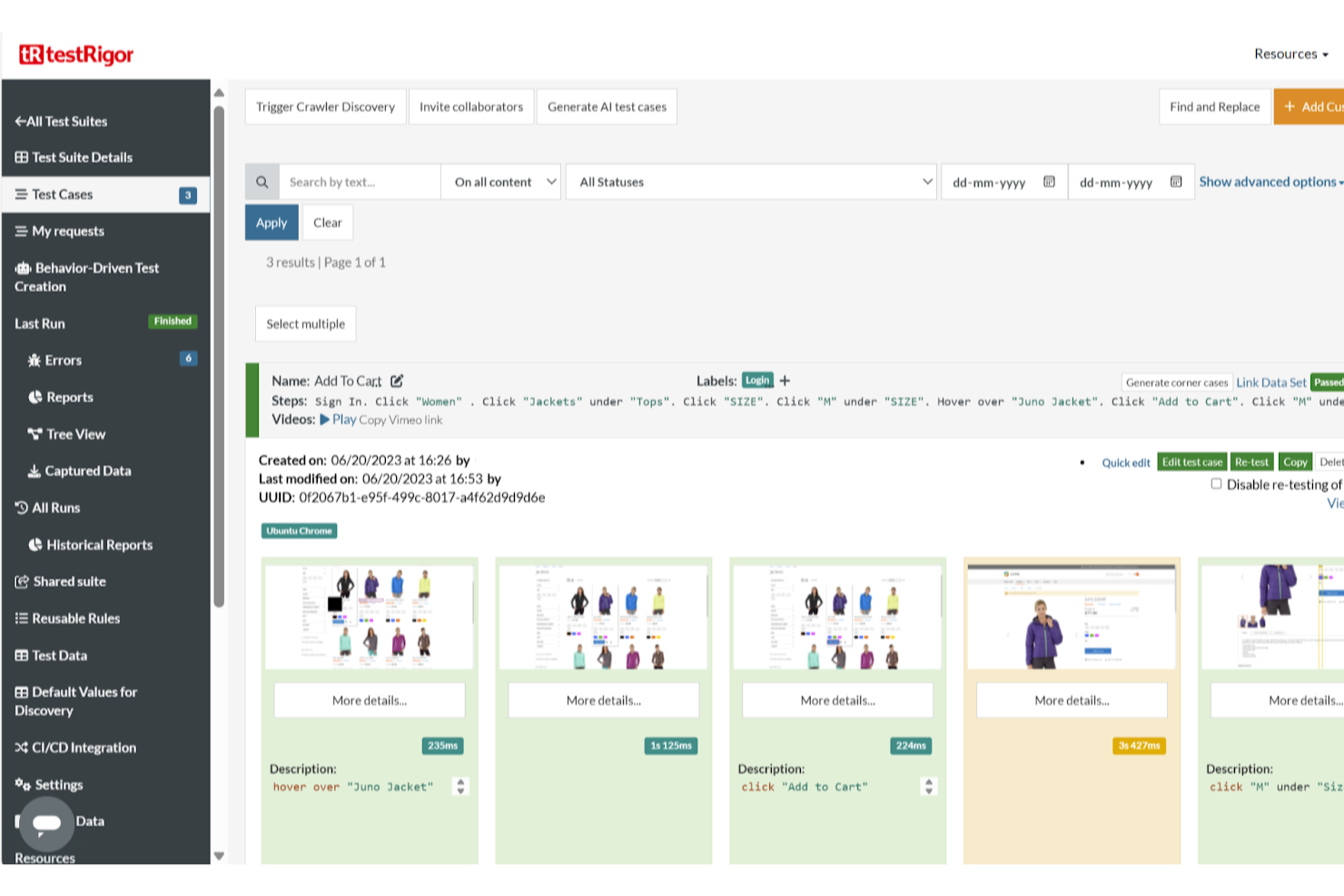Click the pencil icon to rename Add To Cart
Screen dimensions: 1344x896
point(397,380)
